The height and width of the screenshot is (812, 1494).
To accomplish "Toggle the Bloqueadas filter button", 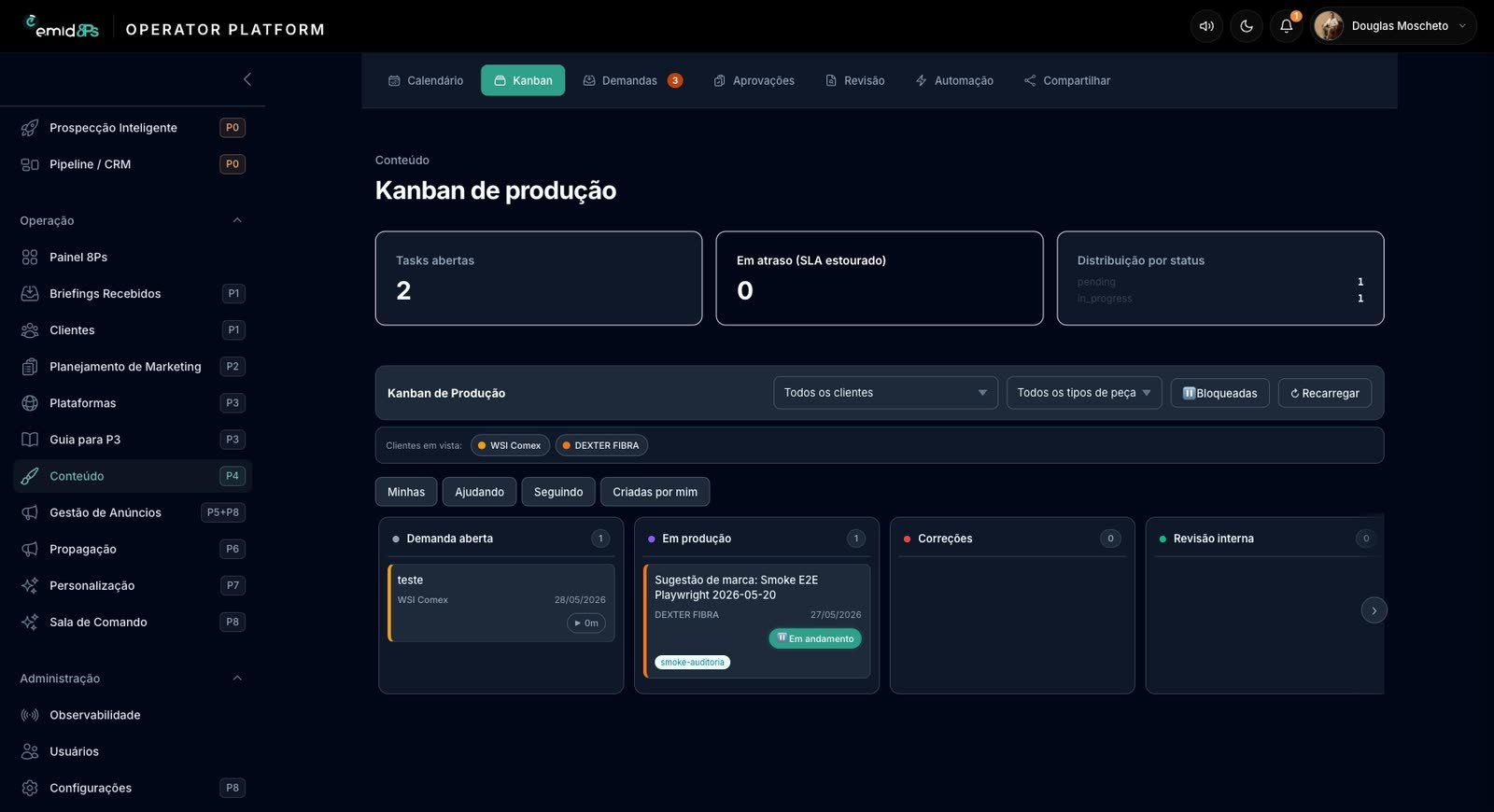I will 1219,393.
